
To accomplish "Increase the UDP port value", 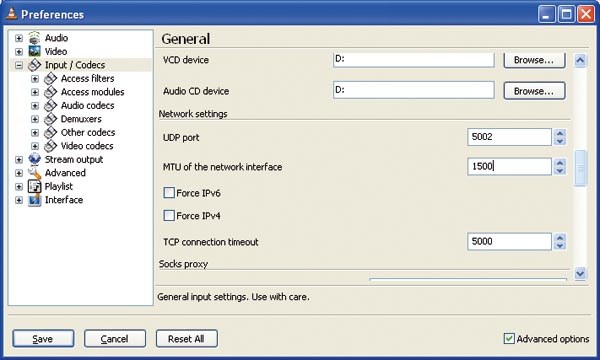I will tap(560, 133).
